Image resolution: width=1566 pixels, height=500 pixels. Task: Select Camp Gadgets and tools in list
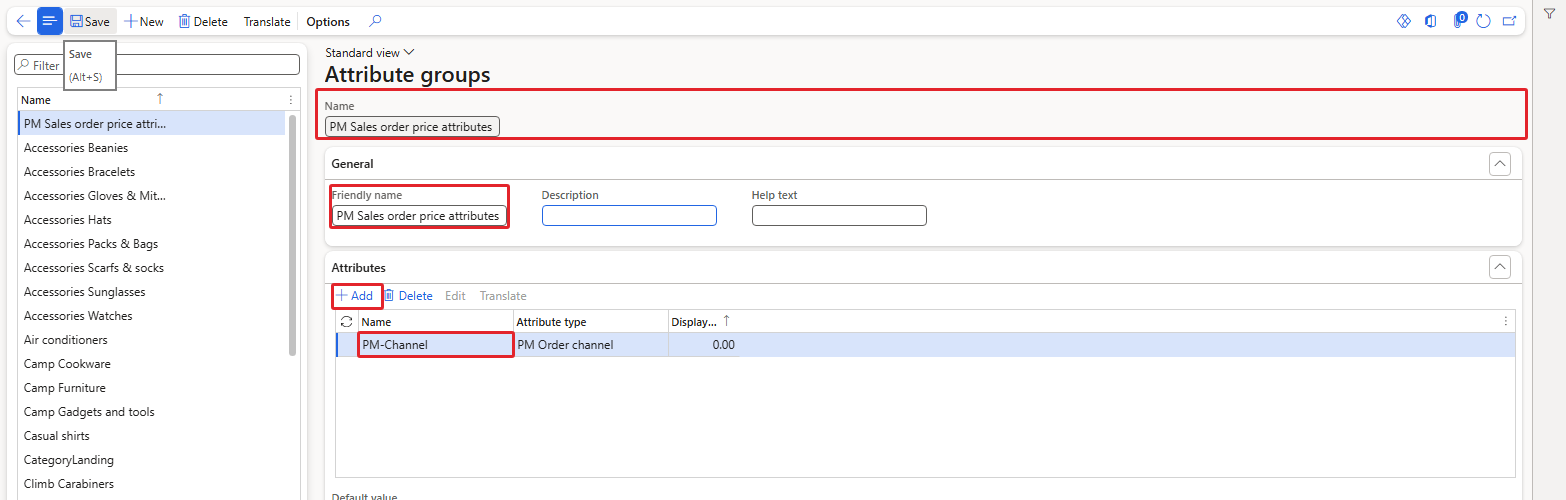pyautogui.click(x=152, y=412)
